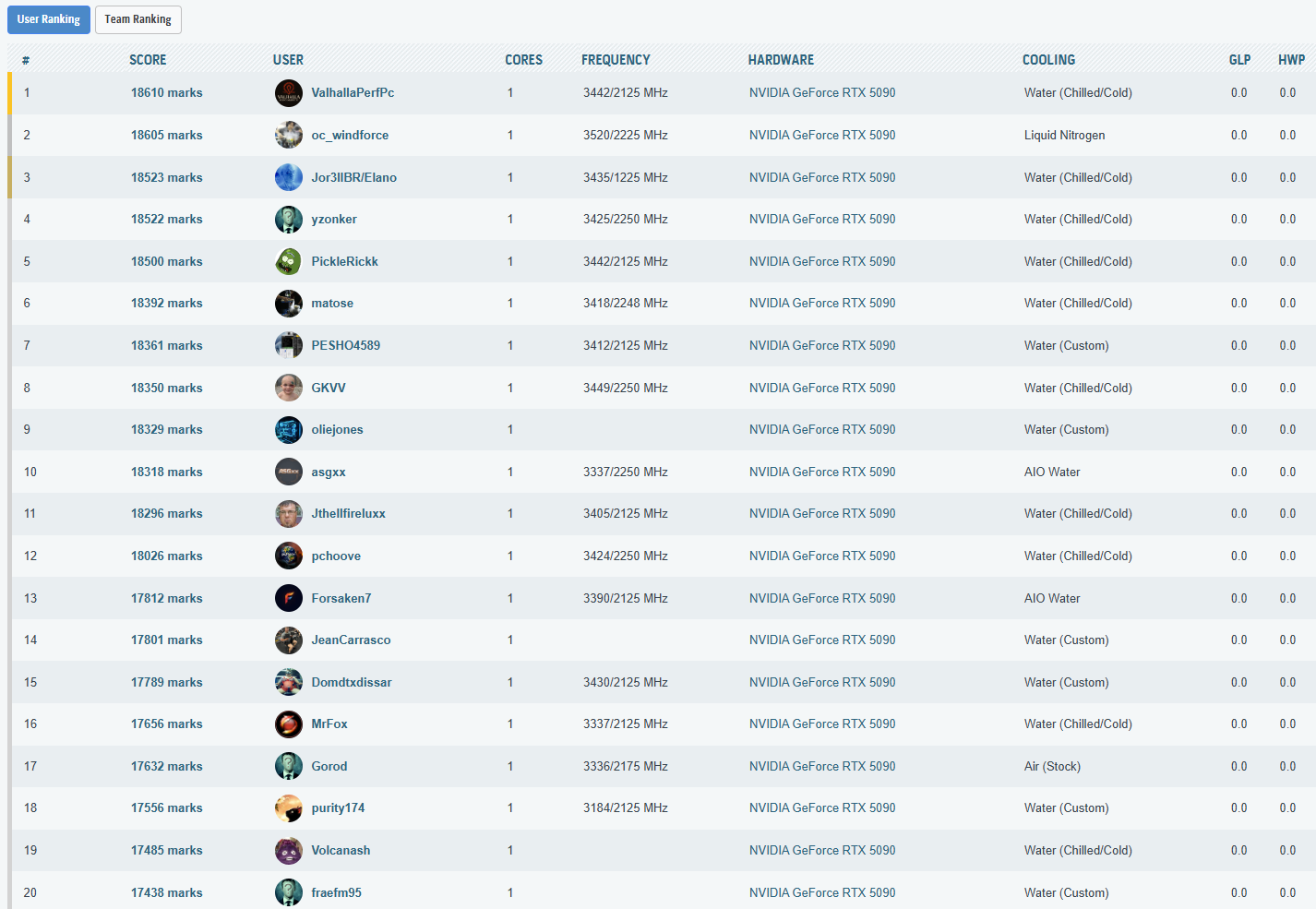Open Jor3llBR/Elano's user profile link
Image resolution: width=1316 pixels, height=909 pixels.
[x=353, y=177]
